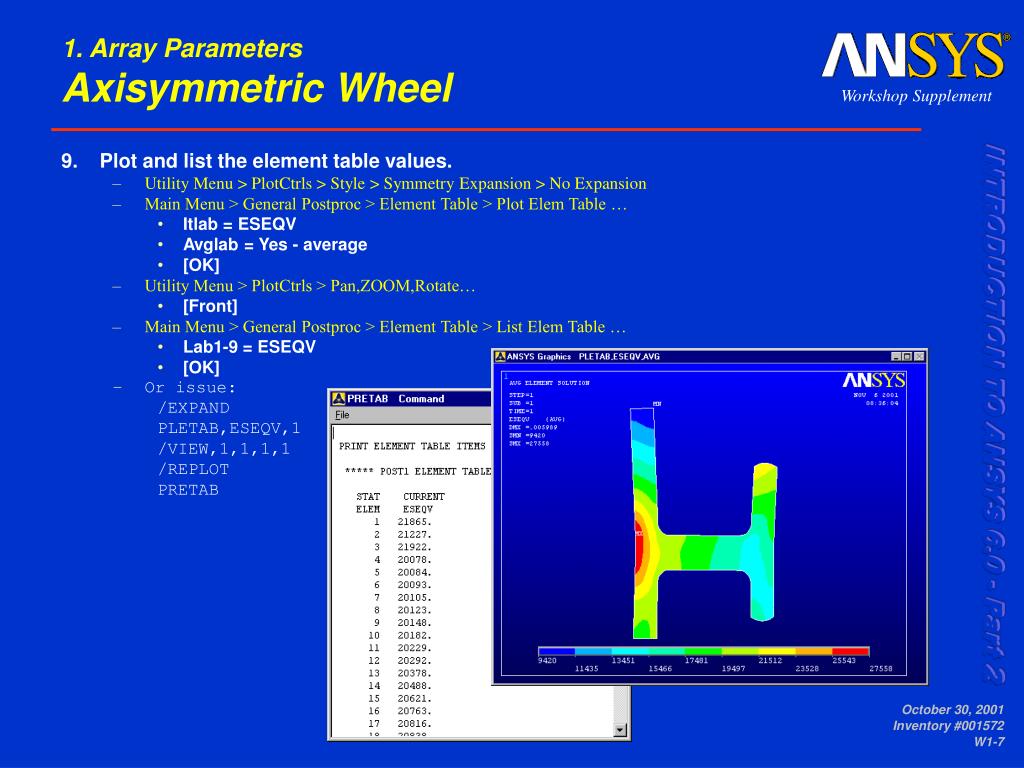Click the PRETAB command text on slide
The image size is (1024, 768).
(x=188, y=490)
